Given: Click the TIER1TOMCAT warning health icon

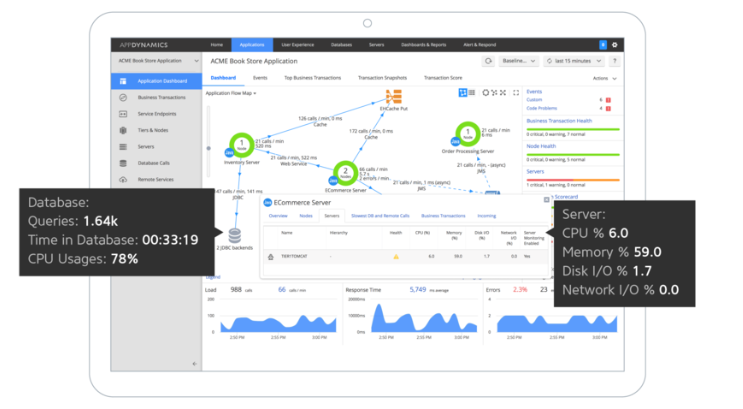Looking at the screenshot, I should pos(396,256).
